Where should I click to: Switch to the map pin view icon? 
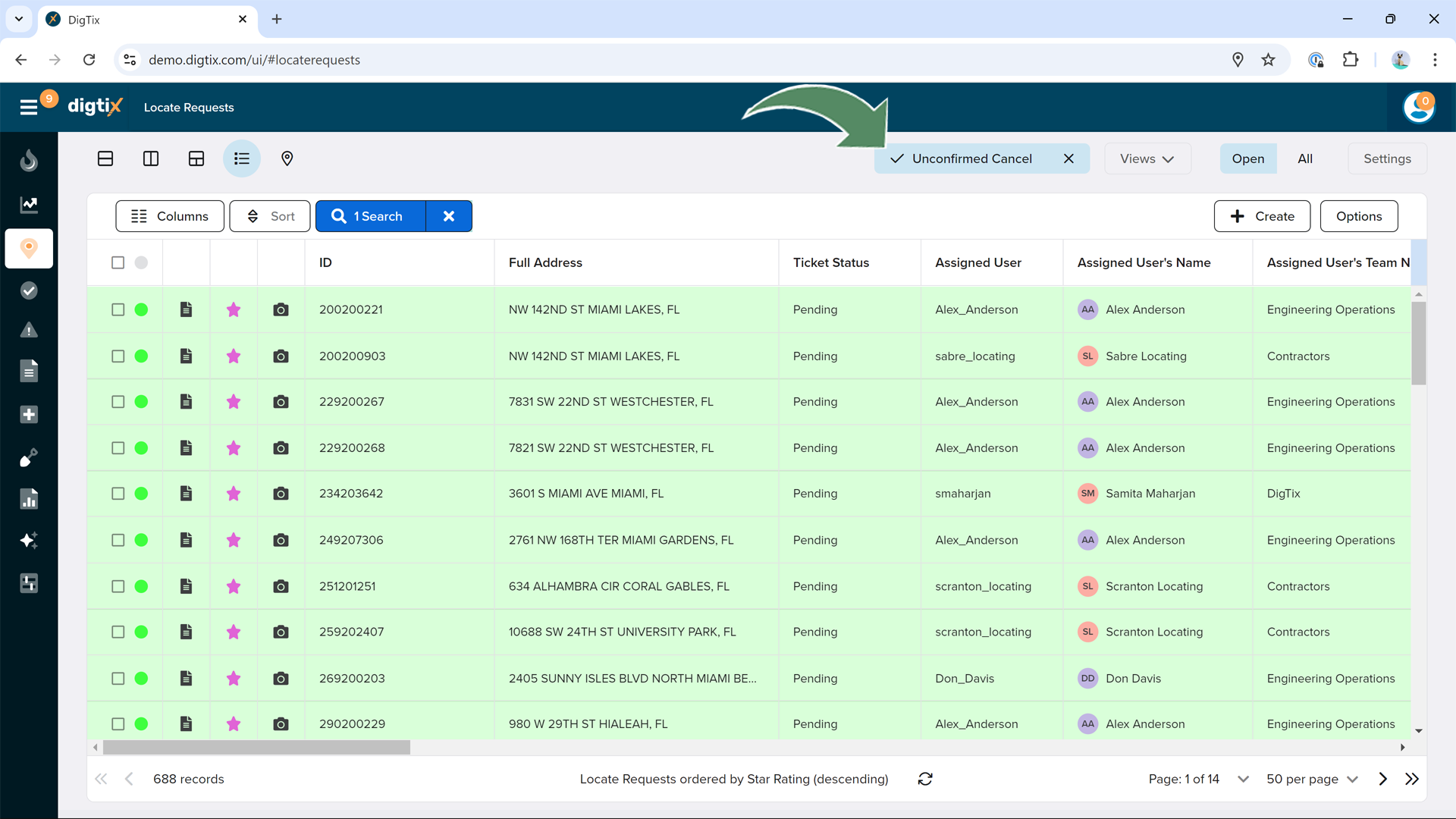coord(287,158)
